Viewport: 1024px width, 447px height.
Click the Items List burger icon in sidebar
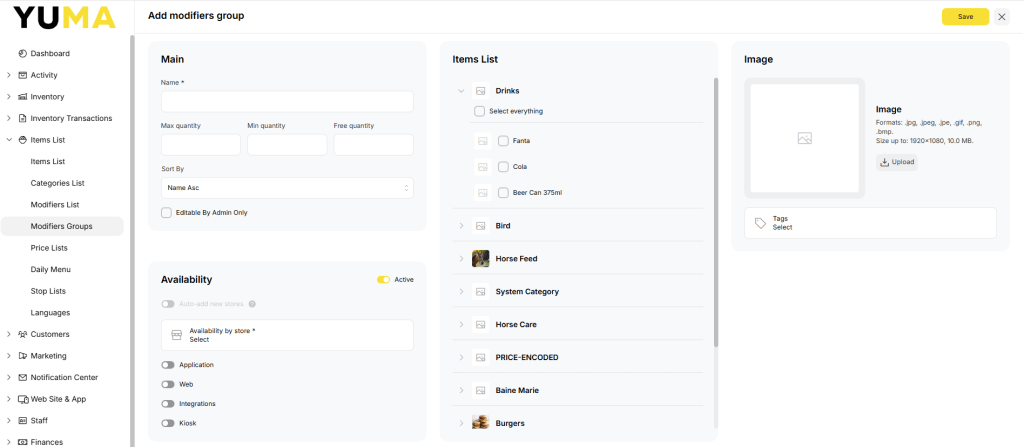pos(22,140)
